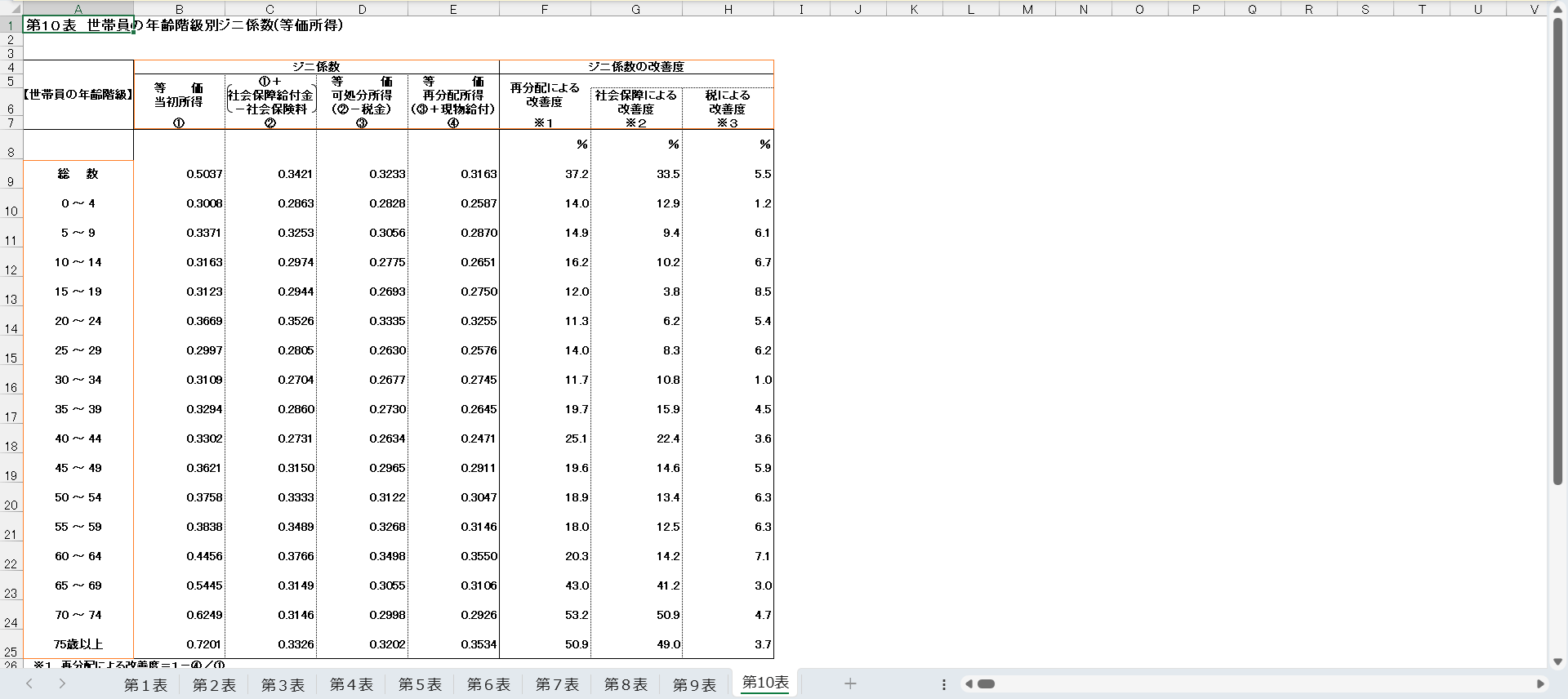Viewport: 1568px width, 699px height.
Task: Select cell with 総数 label
Action: [78, 174]
